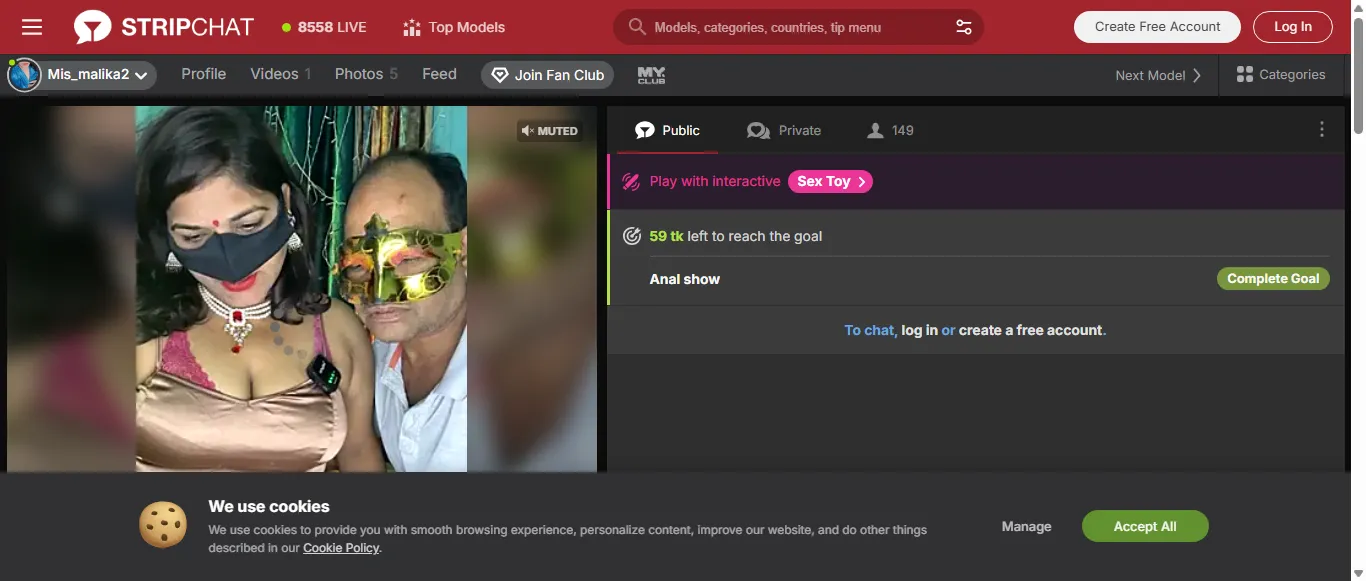Select the Public chat tab
Image resolution: width=1366 pixels, height=581 pixels.
[x=667, y=131]
